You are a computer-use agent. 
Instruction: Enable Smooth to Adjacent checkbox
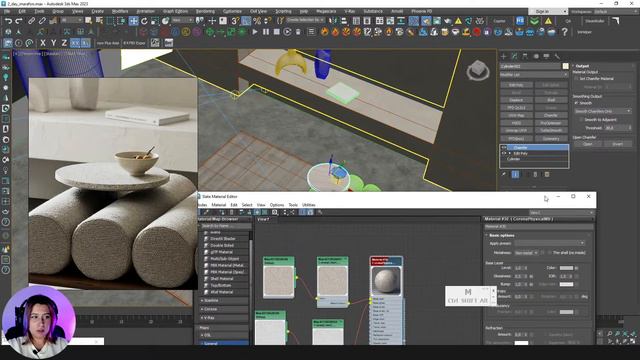pyautogui.click(x=581, y=120)
